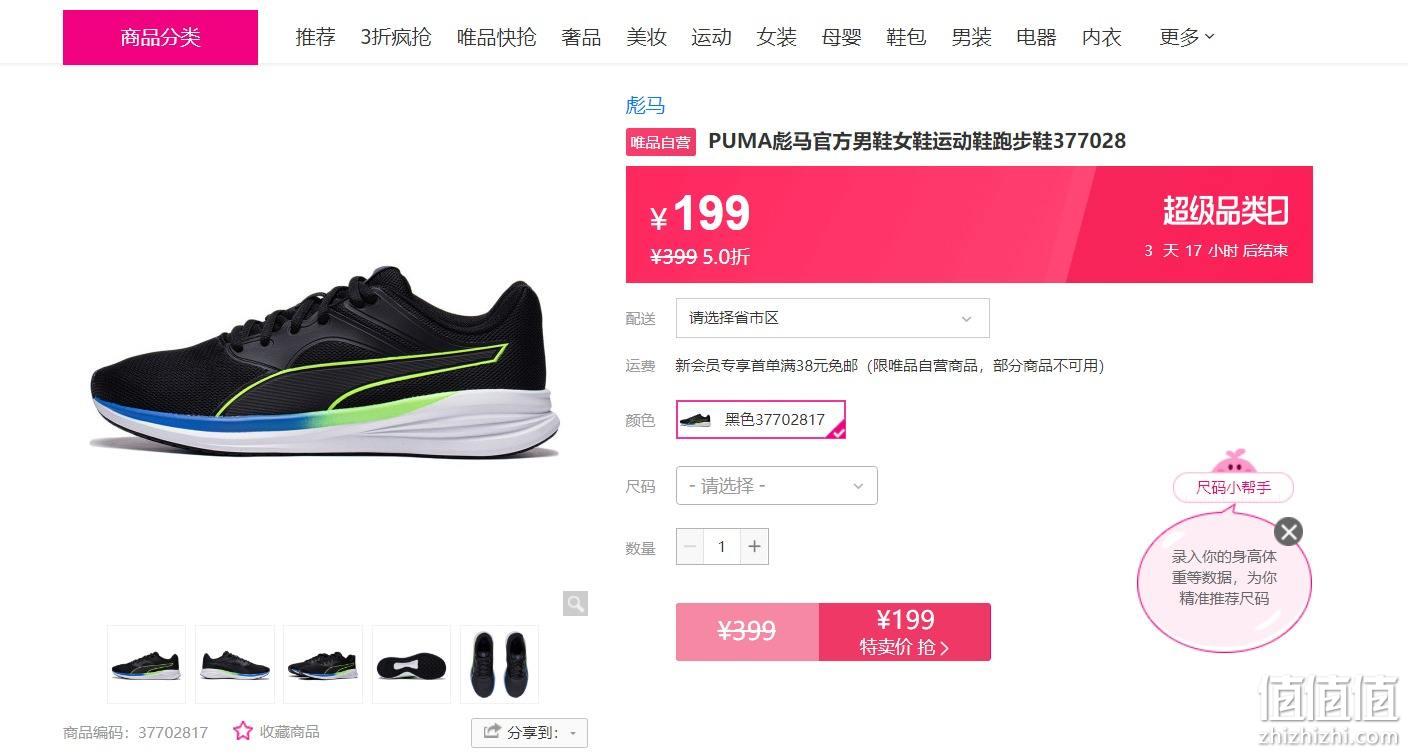Open the 鞋包 navigation item
1408x754 pixels.
[906, 37]
